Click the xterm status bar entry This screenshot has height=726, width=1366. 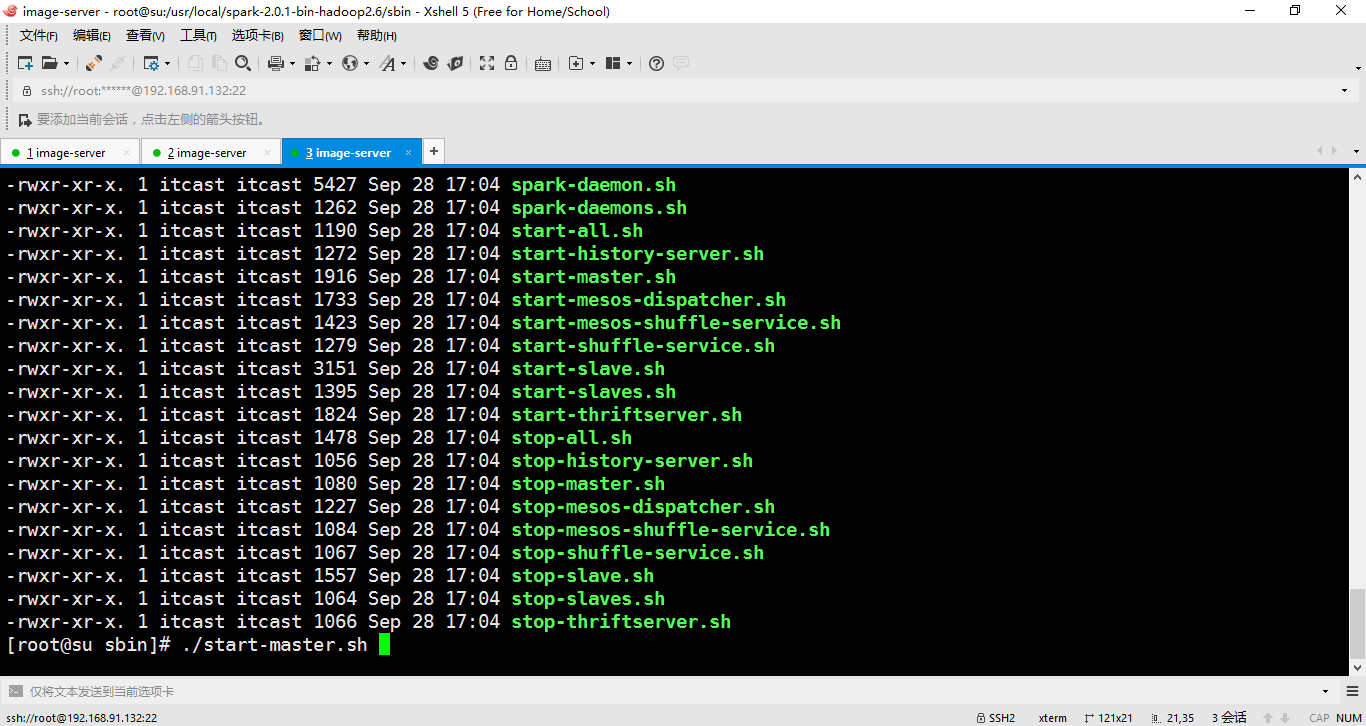click(1052, 718)
